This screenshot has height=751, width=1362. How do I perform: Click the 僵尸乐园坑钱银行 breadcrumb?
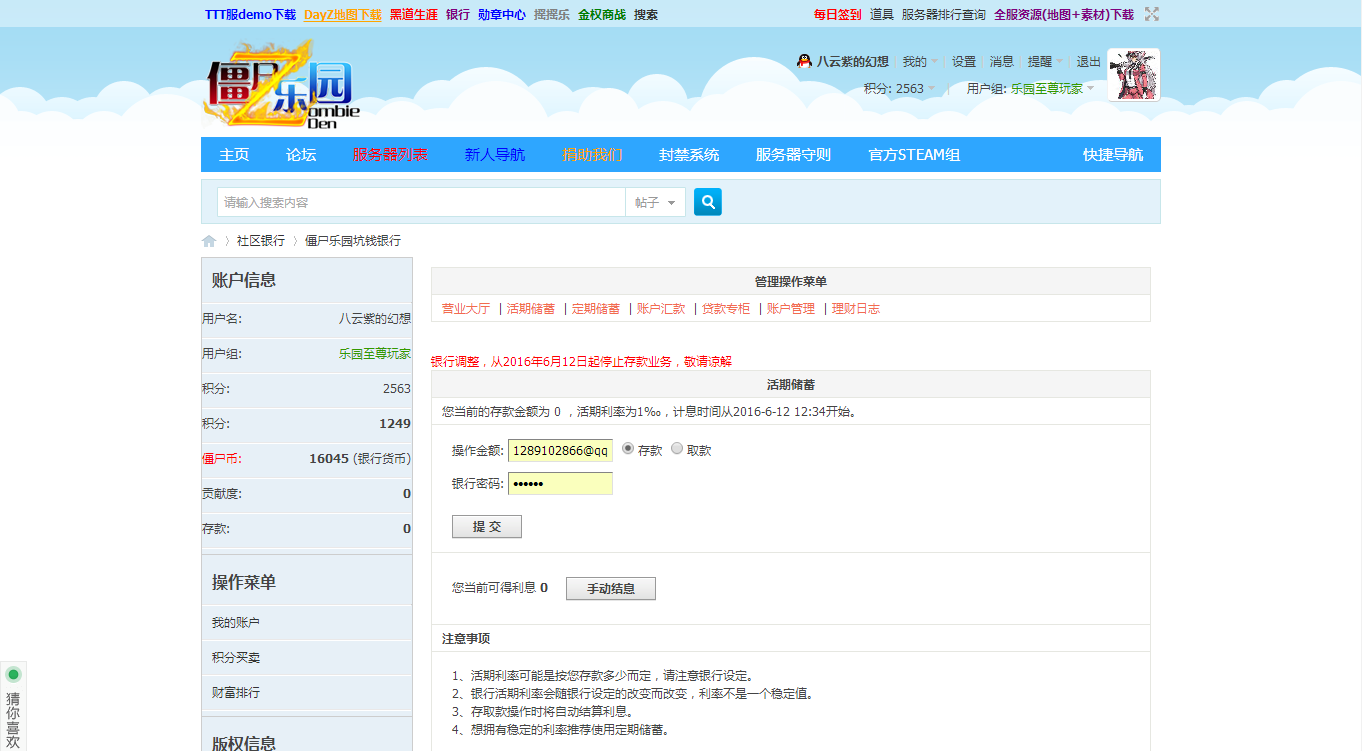353,241
